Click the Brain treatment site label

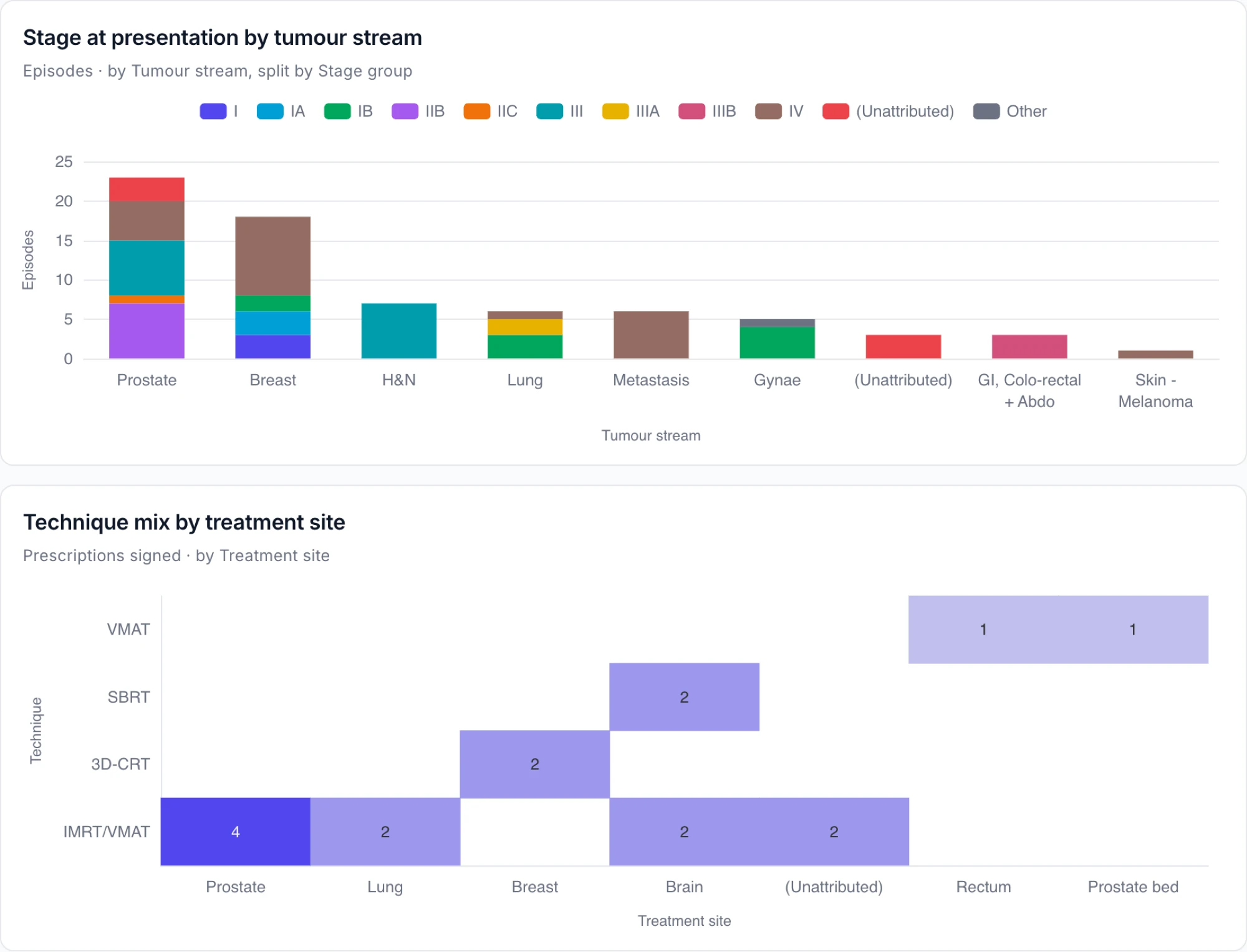click(x=685, y=887)
